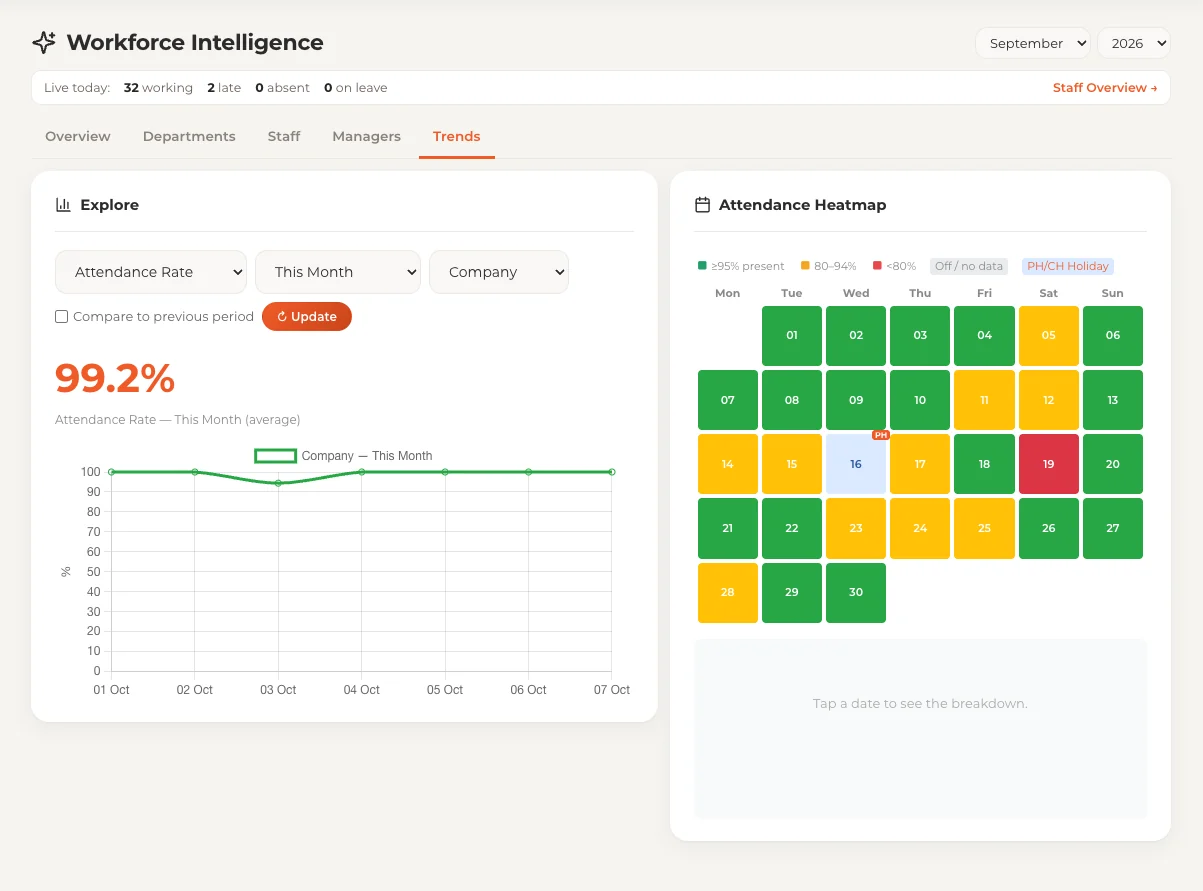This screenshot has width=1203, height=891.
Task: Click the yellow 80–94% legend swatch
Action: [x=805, y=266]
